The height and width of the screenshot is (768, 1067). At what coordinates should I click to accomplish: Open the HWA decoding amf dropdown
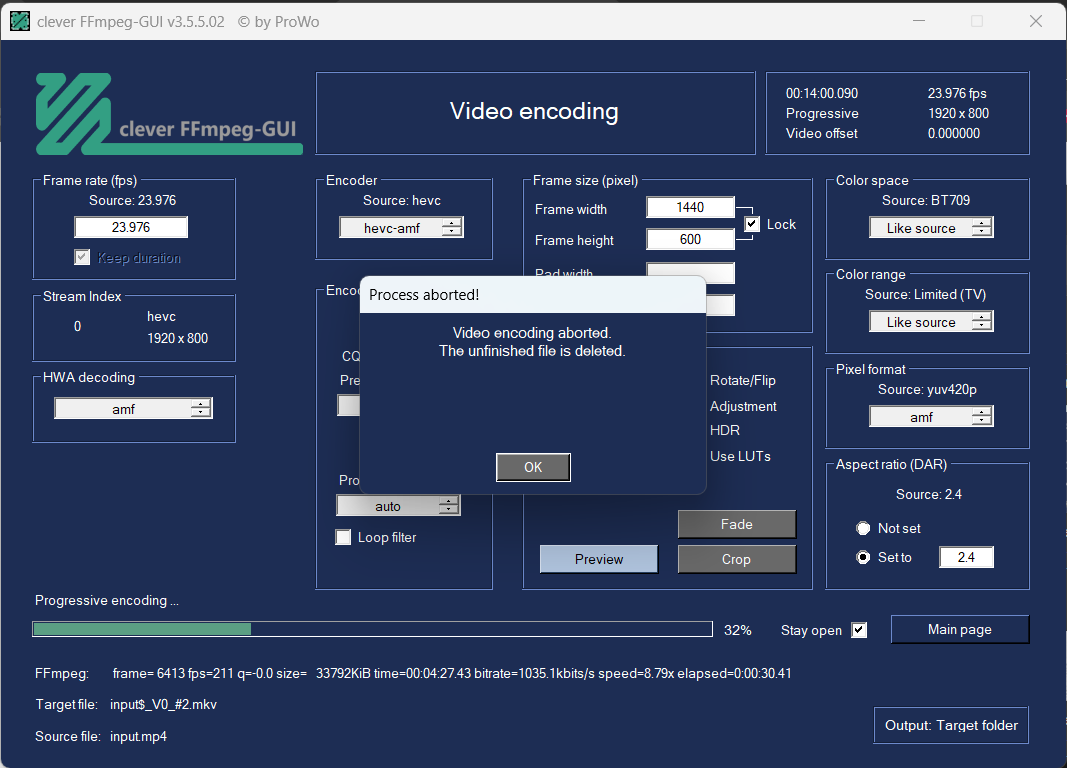coord(133,409)
